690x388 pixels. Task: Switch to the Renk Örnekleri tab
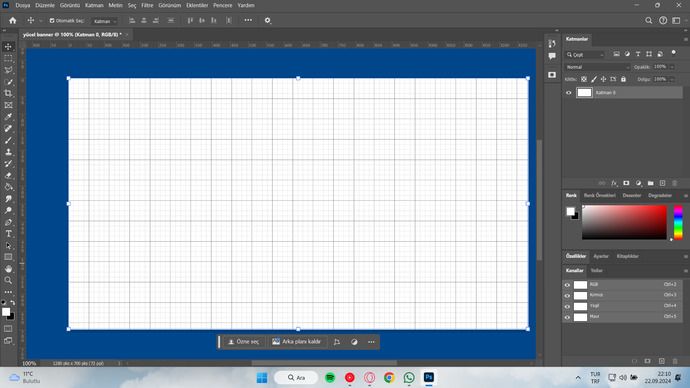pos(599,195)
